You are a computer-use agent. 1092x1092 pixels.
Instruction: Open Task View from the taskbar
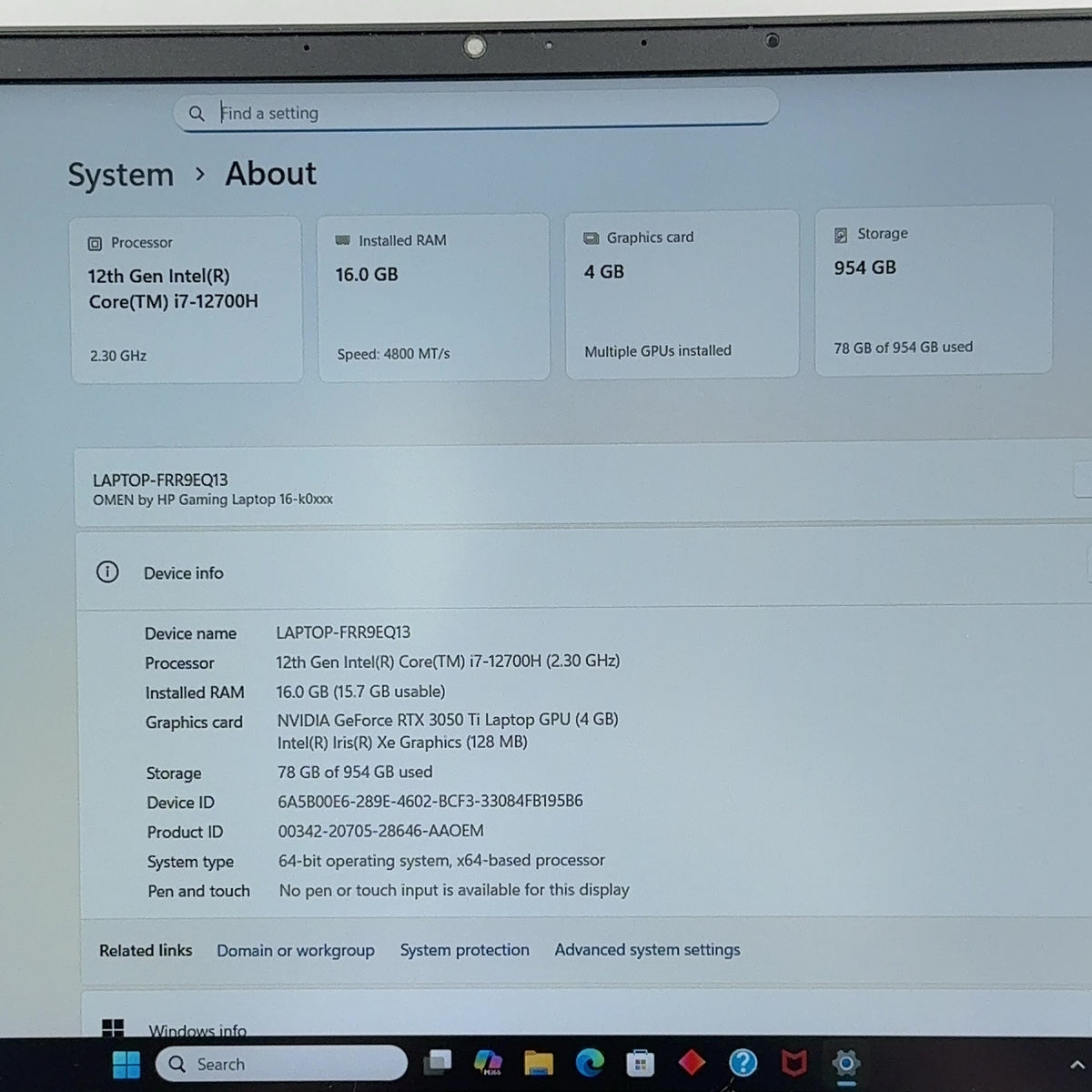pos(439,1063)
